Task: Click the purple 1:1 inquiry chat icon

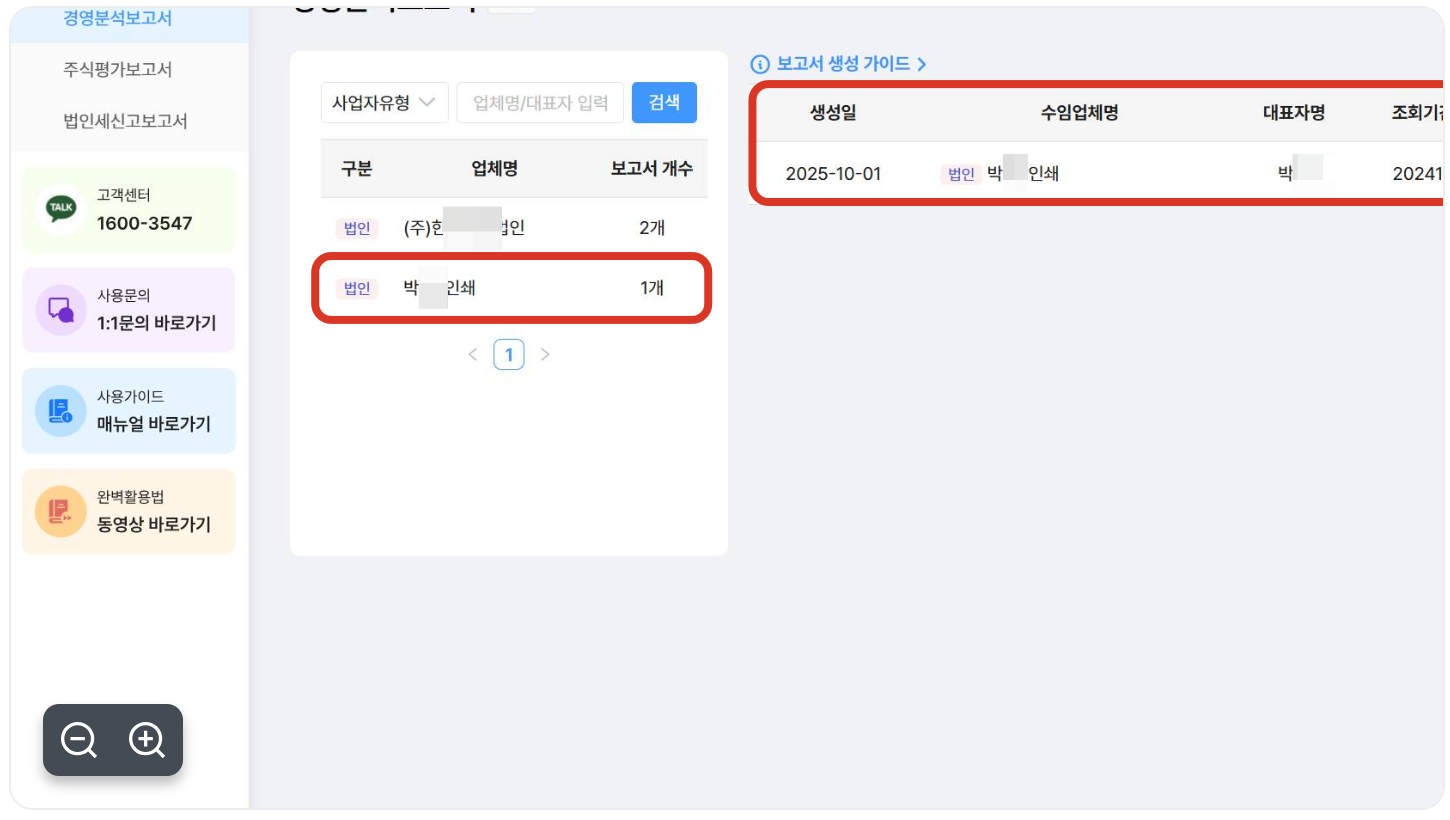Action: (x=61, y=310)
